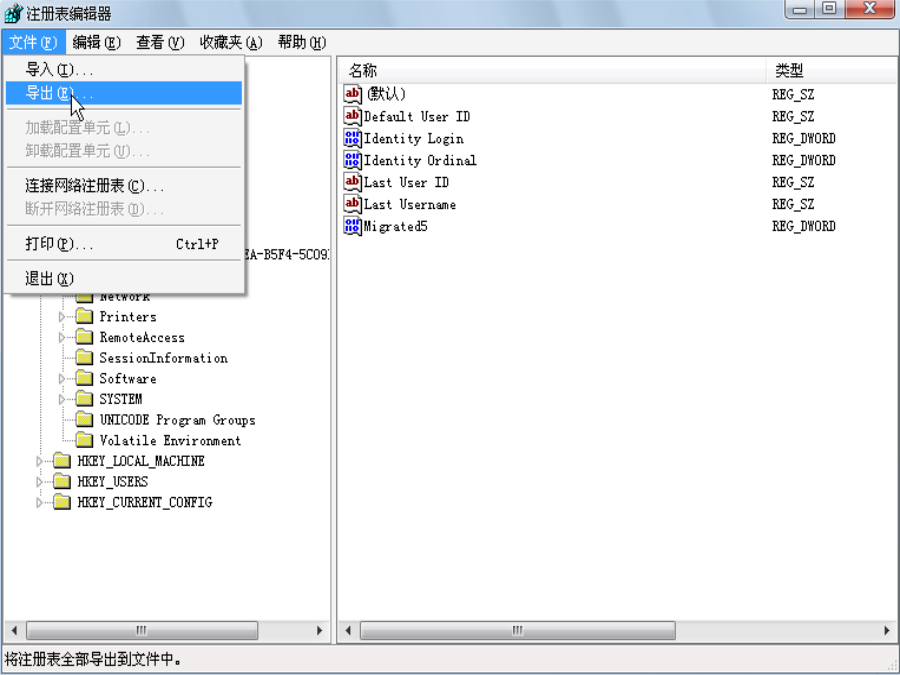This screenshot has height=675, width=900.
Task: Select the Identity Ordinal value name
Action: 420,161
